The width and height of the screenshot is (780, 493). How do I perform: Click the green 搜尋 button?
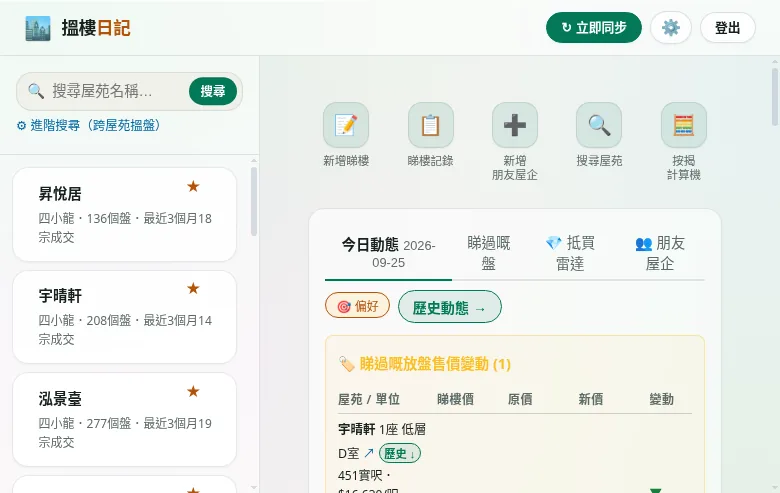[213, 91]
